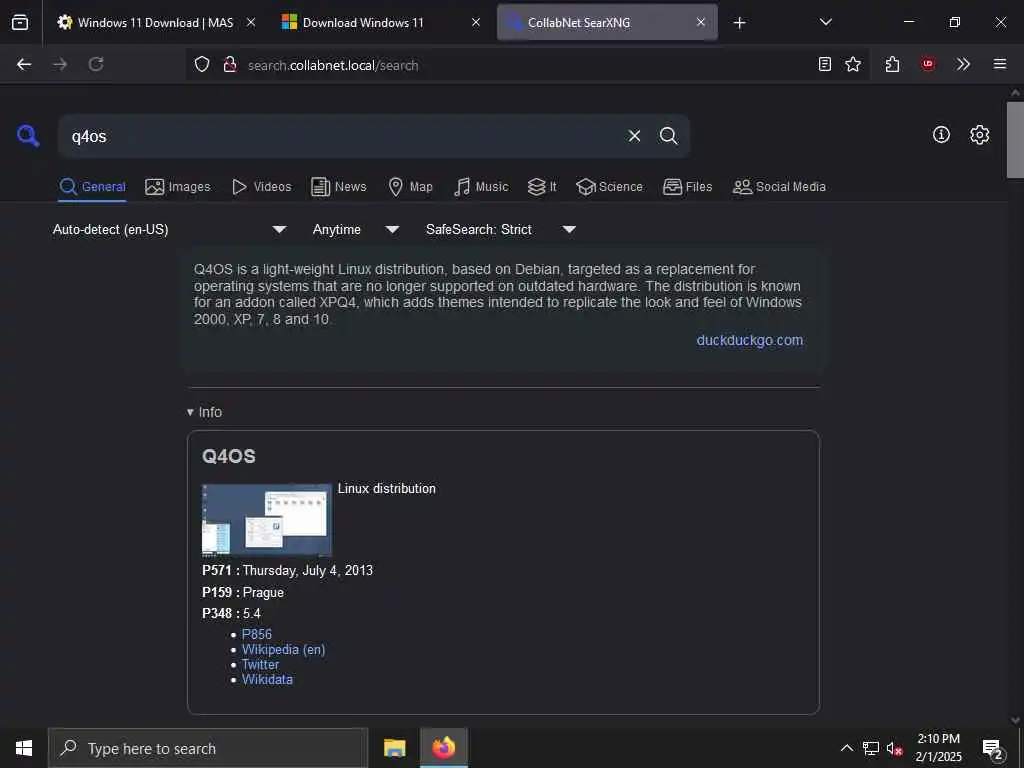Open the Firefox extensions puzzle icon

892,64
